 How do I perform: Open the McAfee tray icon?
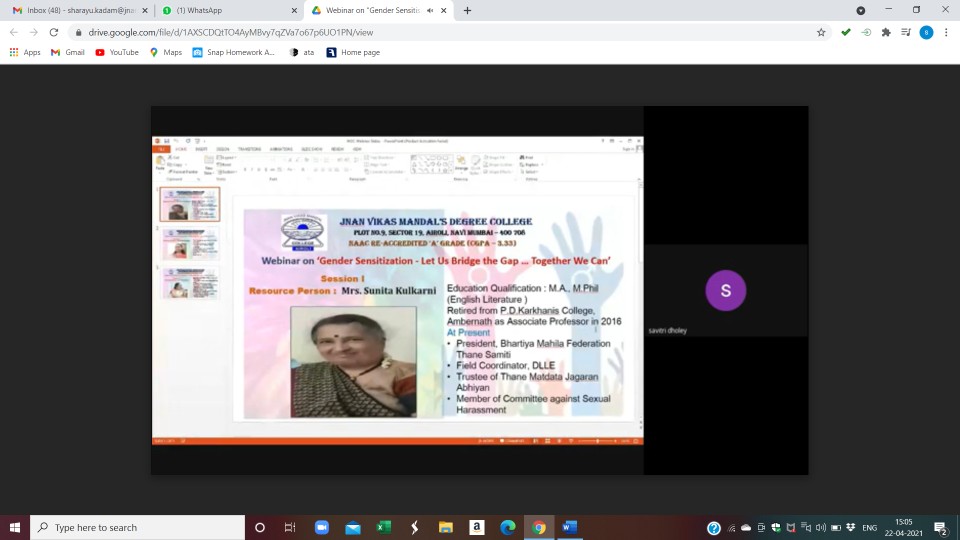click(790, 528)
